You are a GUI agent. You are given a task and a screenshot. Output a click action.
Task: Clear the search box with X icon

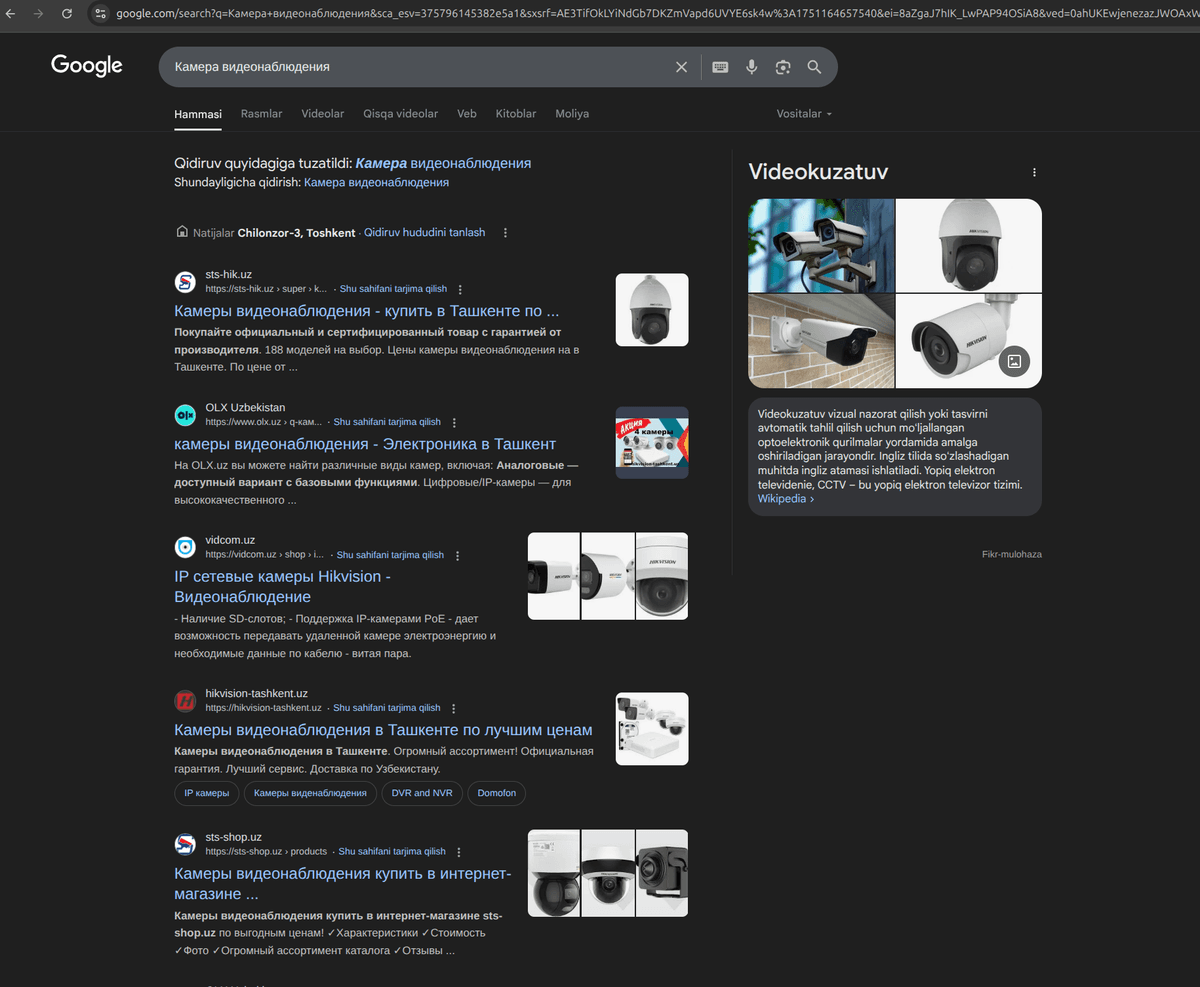click(681, 67)
